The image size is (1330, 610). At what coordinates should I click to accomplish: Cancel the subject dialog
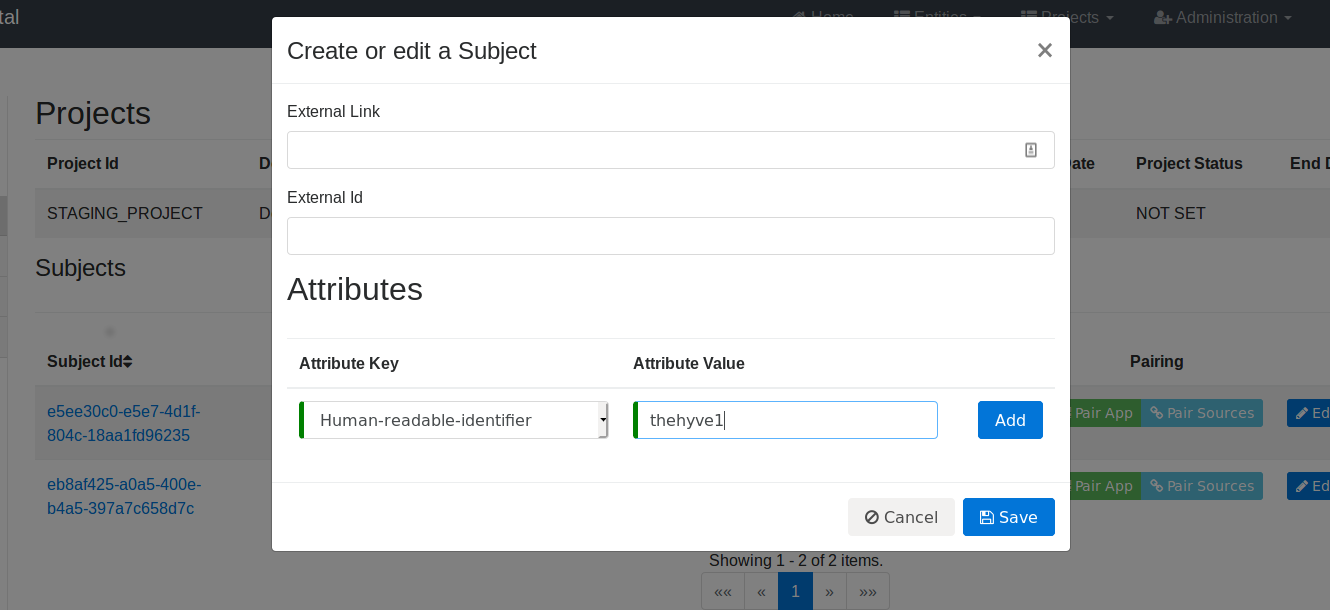pyautogui.click(x=901, y=517)
